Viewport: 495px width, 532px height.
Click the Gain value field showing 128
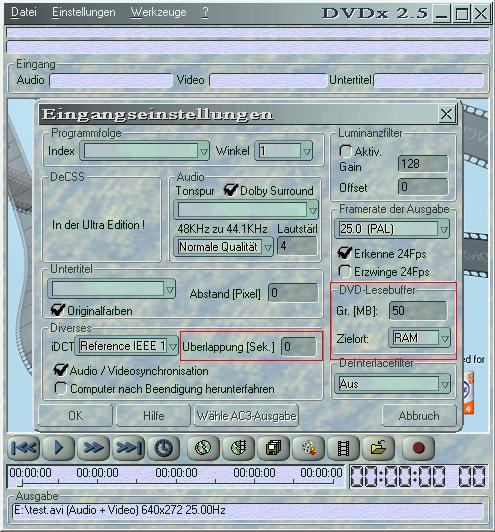(x=423, y=164)
